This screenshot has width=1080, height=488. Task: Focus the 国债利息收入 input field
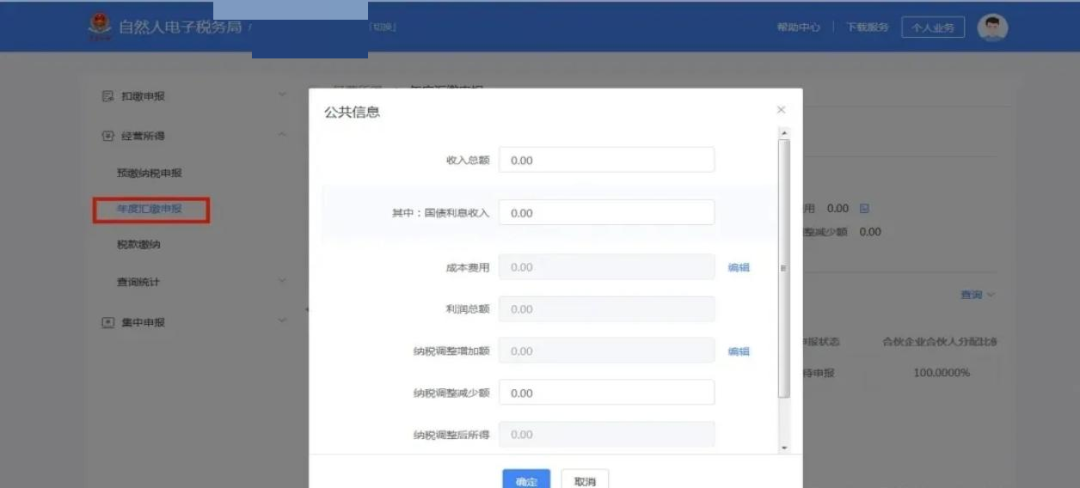point(607,213)
